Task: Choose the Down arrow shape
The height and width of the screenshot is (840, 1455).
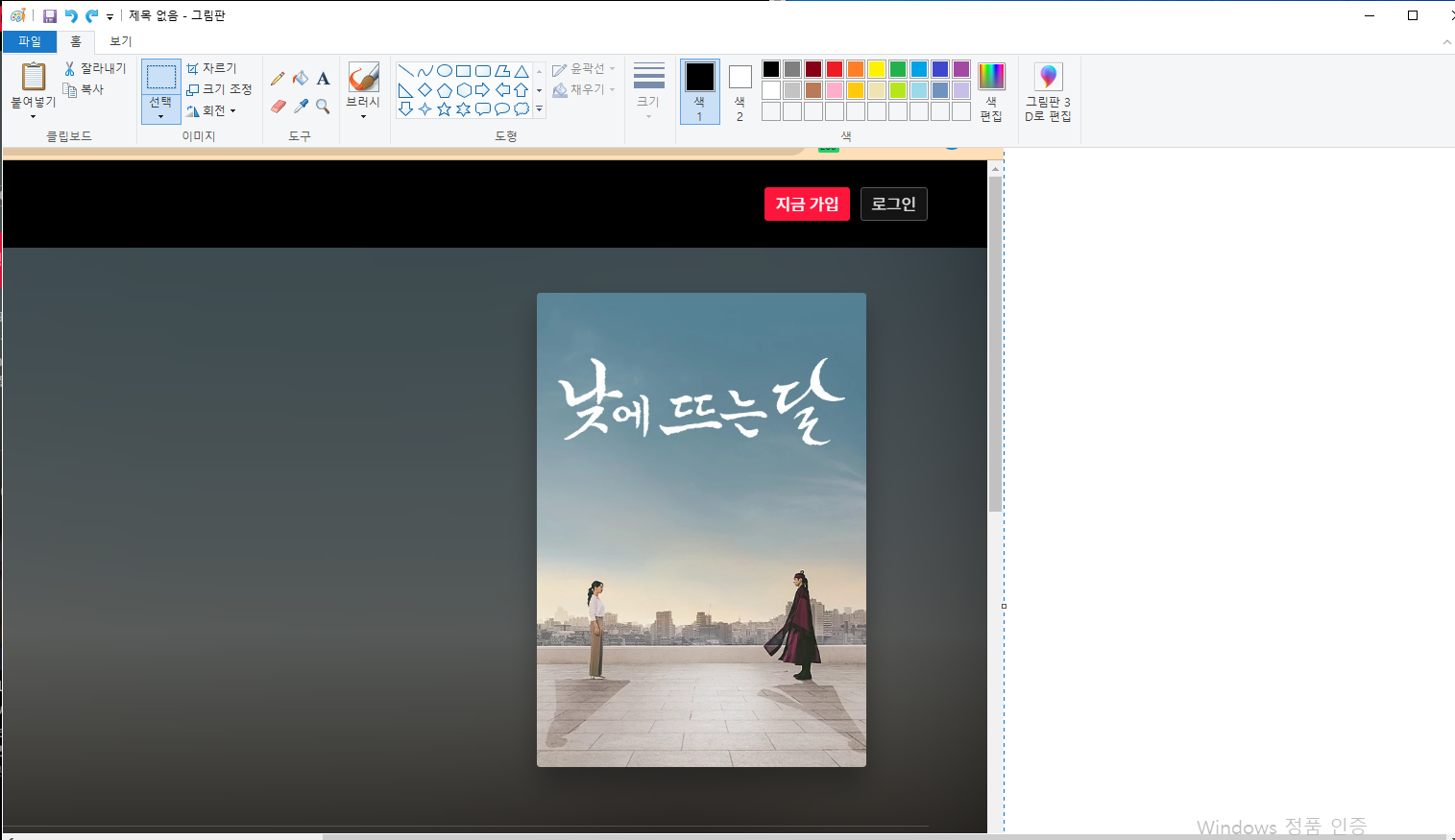Action: coord(405,109)
